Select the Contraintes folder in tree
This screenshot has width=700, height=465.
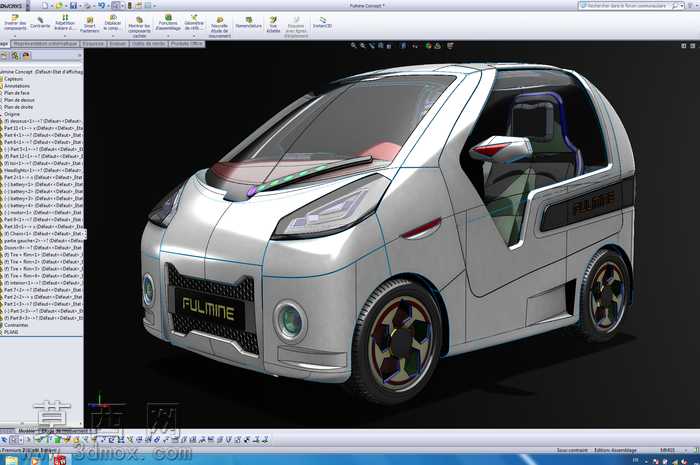point(16,325)
